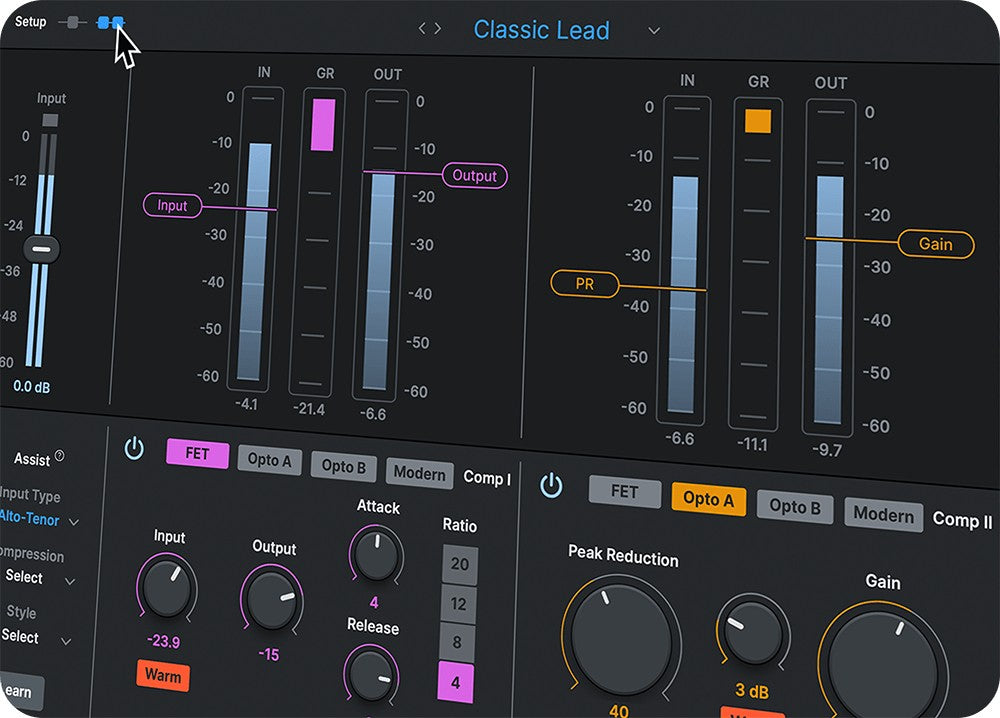Click the attack value 4
The height and width of the screenshot is (718, 1000).
click(374, 602)
